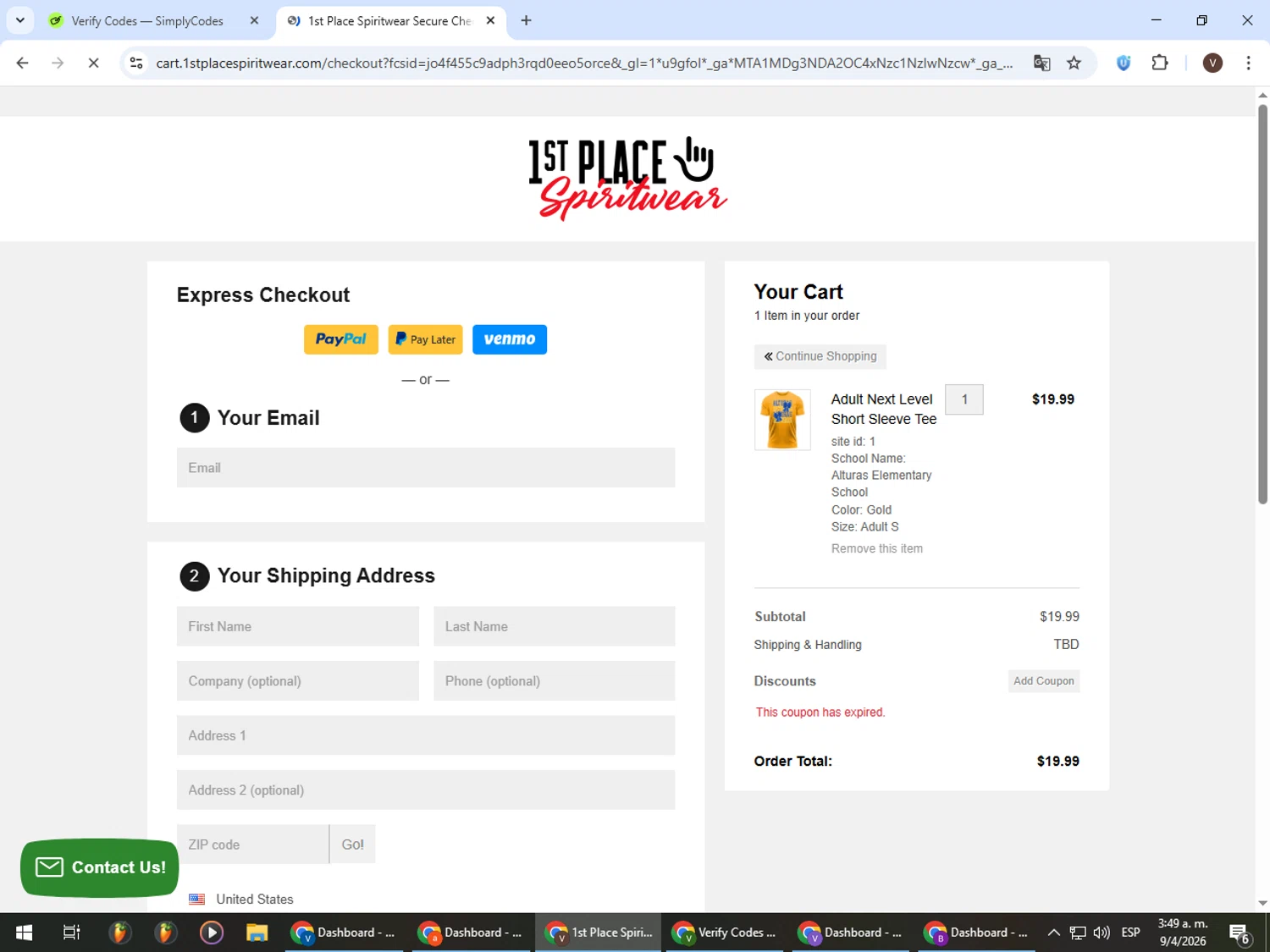
Task: Click the Address 2 (optional) field
Action: [426, 790]
